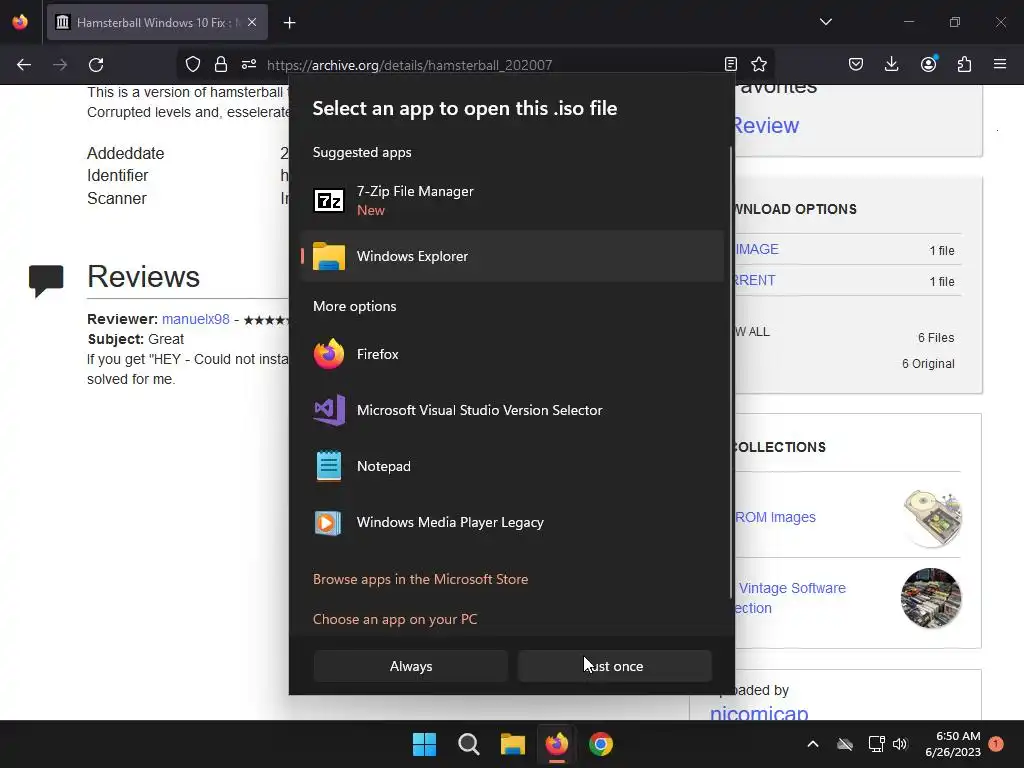Open the Firefox account icon
Viewport: 1024px width, 768px height.
pos(928,64)
